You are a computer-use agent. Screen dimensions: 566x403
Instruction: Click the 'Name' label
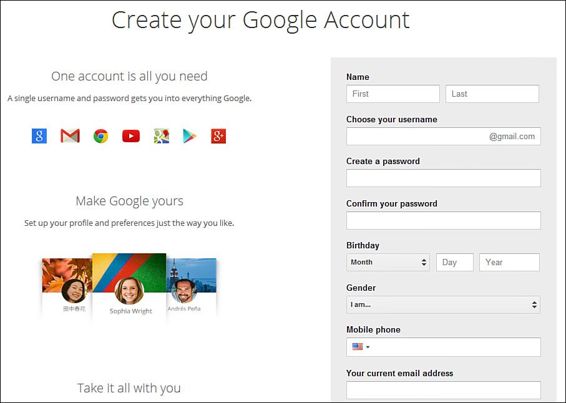357,77
